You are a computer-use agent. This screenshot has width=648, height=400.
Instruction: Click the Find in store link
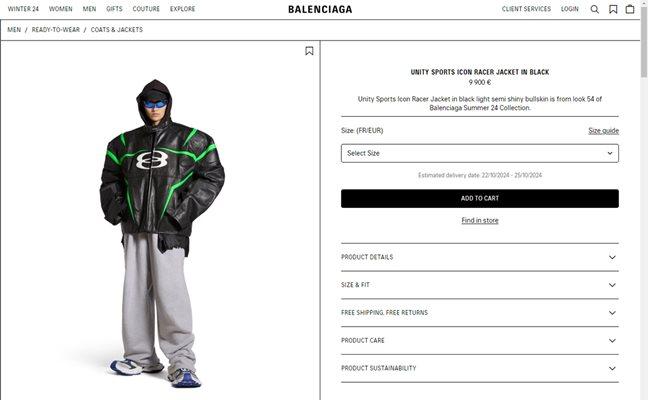click(480, 220)
